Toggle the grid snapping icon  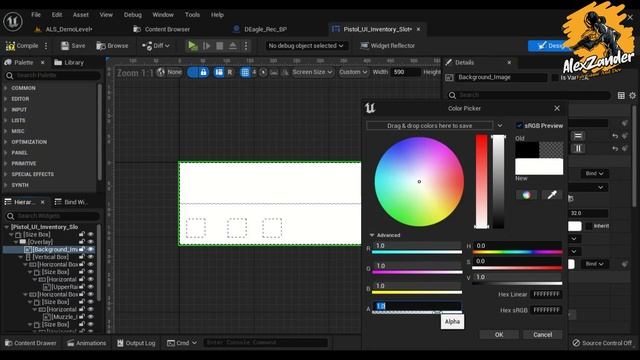(x=245, y=72)
